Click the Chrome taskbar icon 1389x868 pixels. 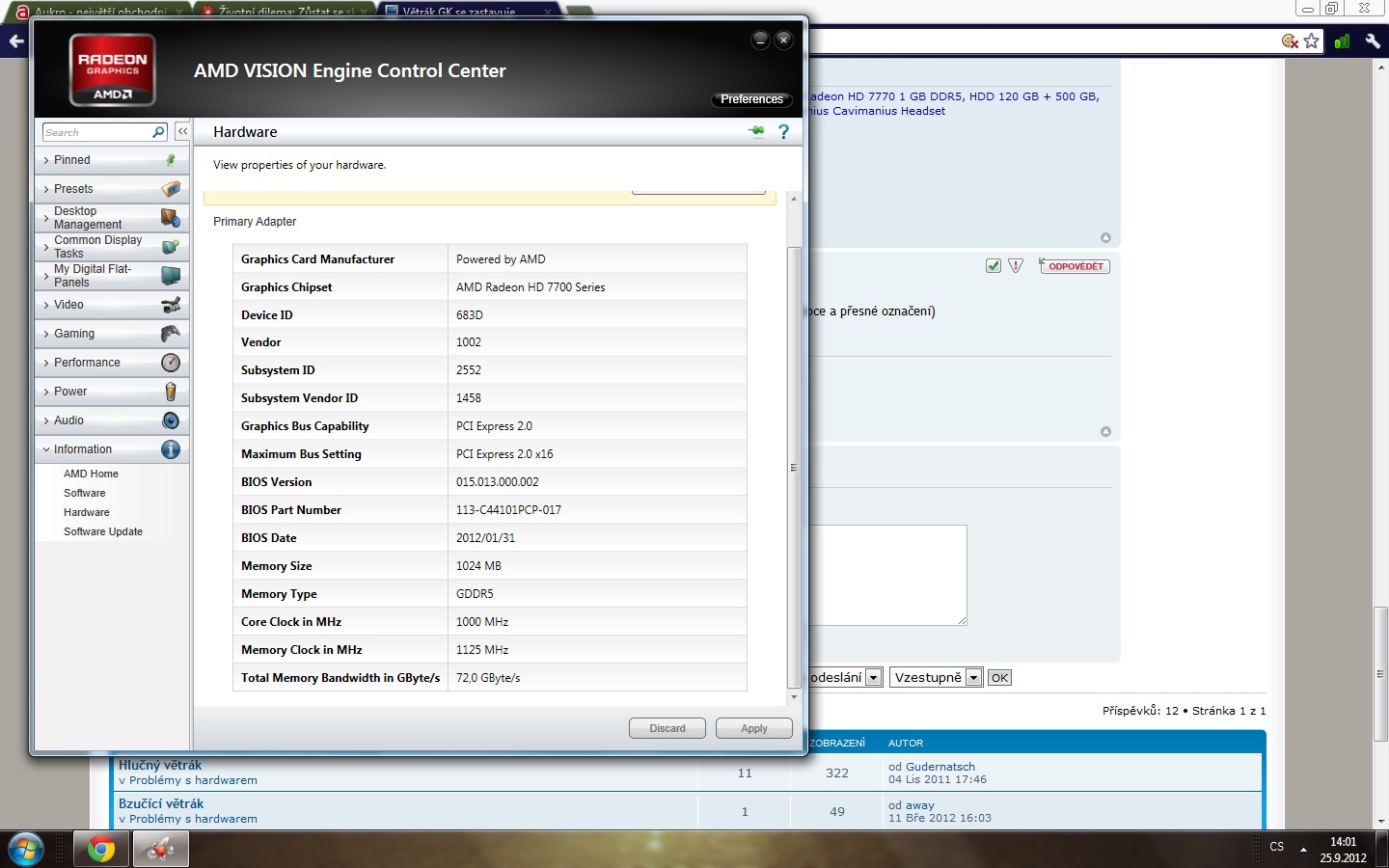click(x=101, y=849)
